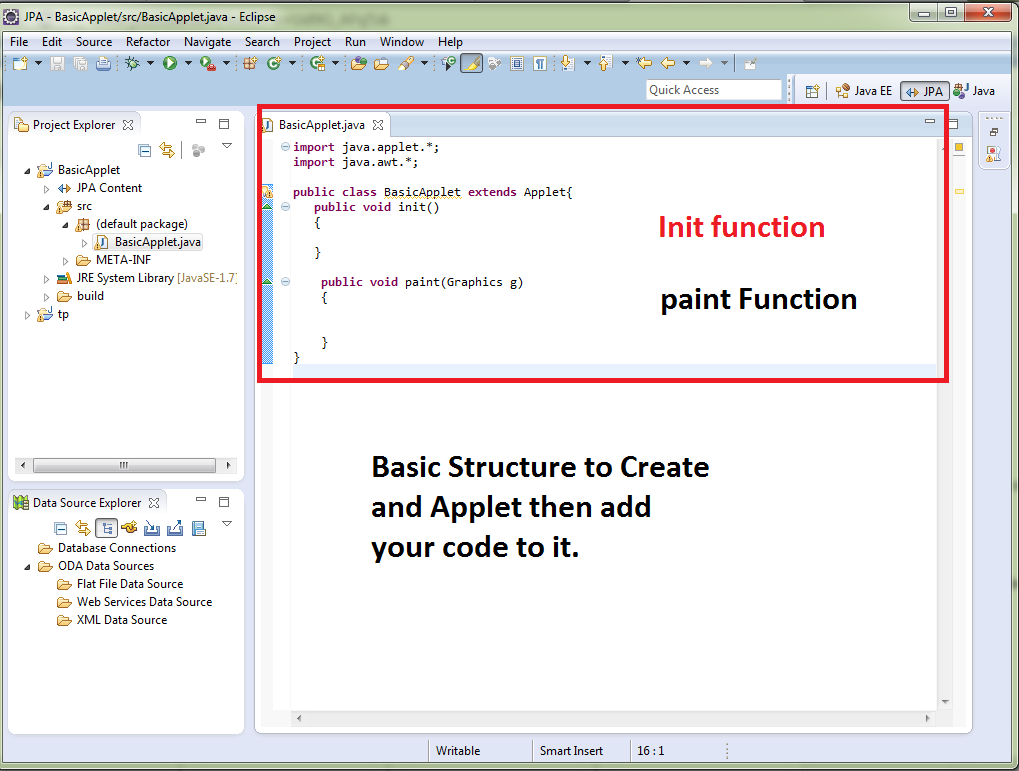Image resolution: width=1019 pixels, height=771 pixels.
Task: Click the Next Annotation arrow icon
Action: [x=567, y=63]
